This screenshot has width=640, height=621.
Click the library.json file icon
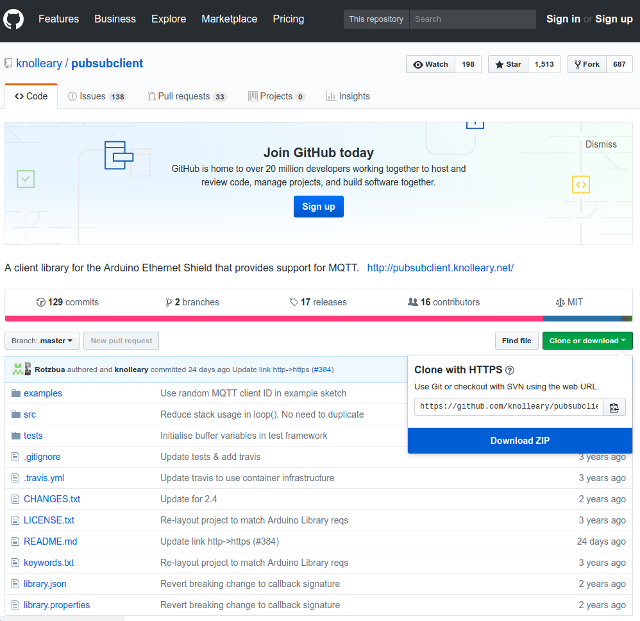[x=15, y=583]
